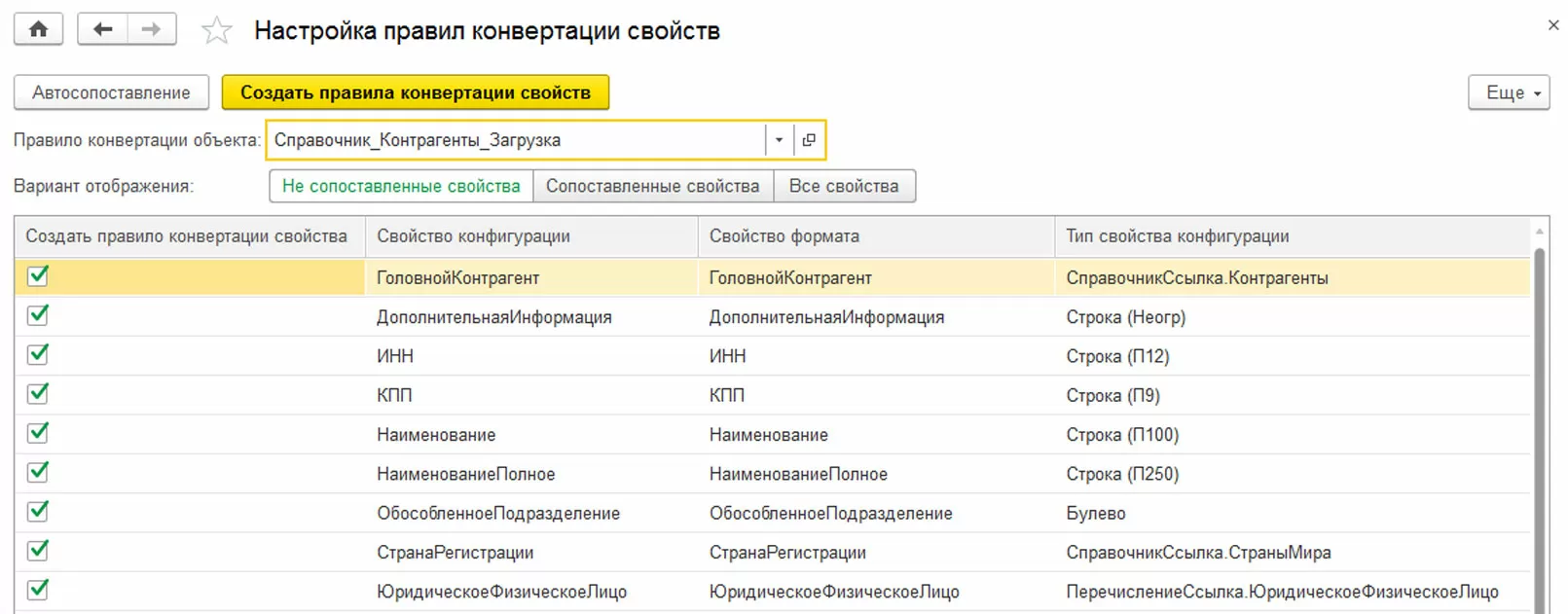Image resolution: width=1568 pixels, height=614 pixels.
Task: Go forward with the right arrow
Action: [151, 29]
